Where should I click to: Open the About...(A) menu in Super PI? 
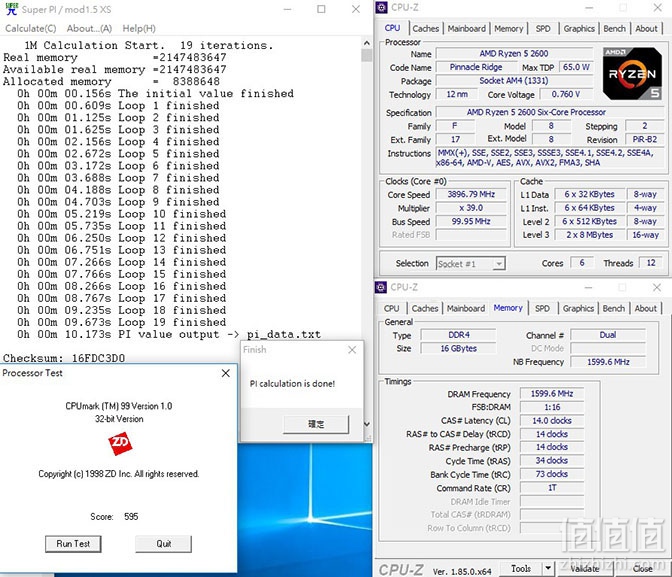[x=89, y=28]
